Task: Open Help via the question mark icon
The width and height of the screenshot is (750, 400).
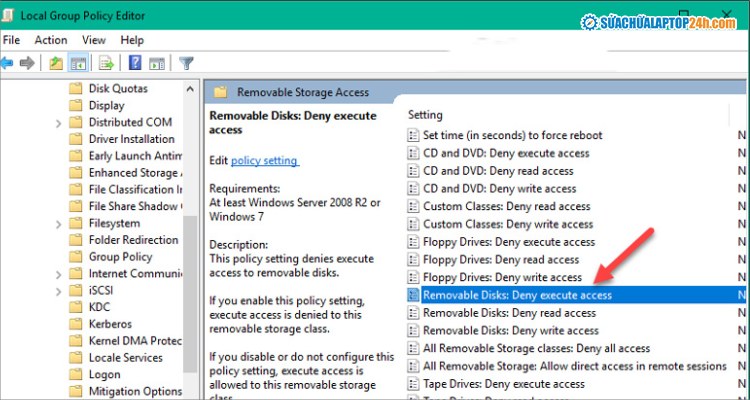Action: coord(135,63)
